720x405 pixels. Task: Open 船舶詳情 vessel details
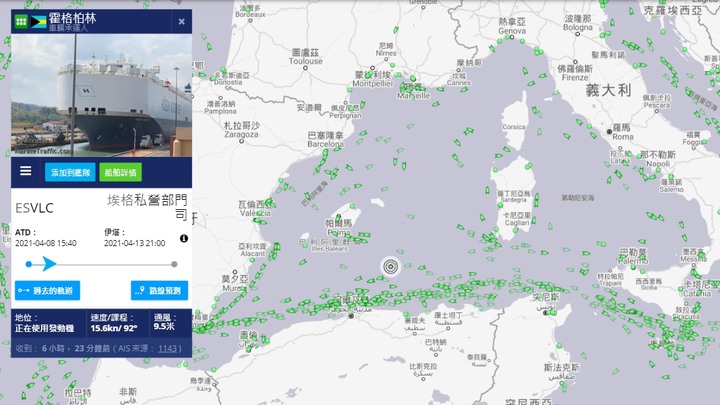click(120, 173)
